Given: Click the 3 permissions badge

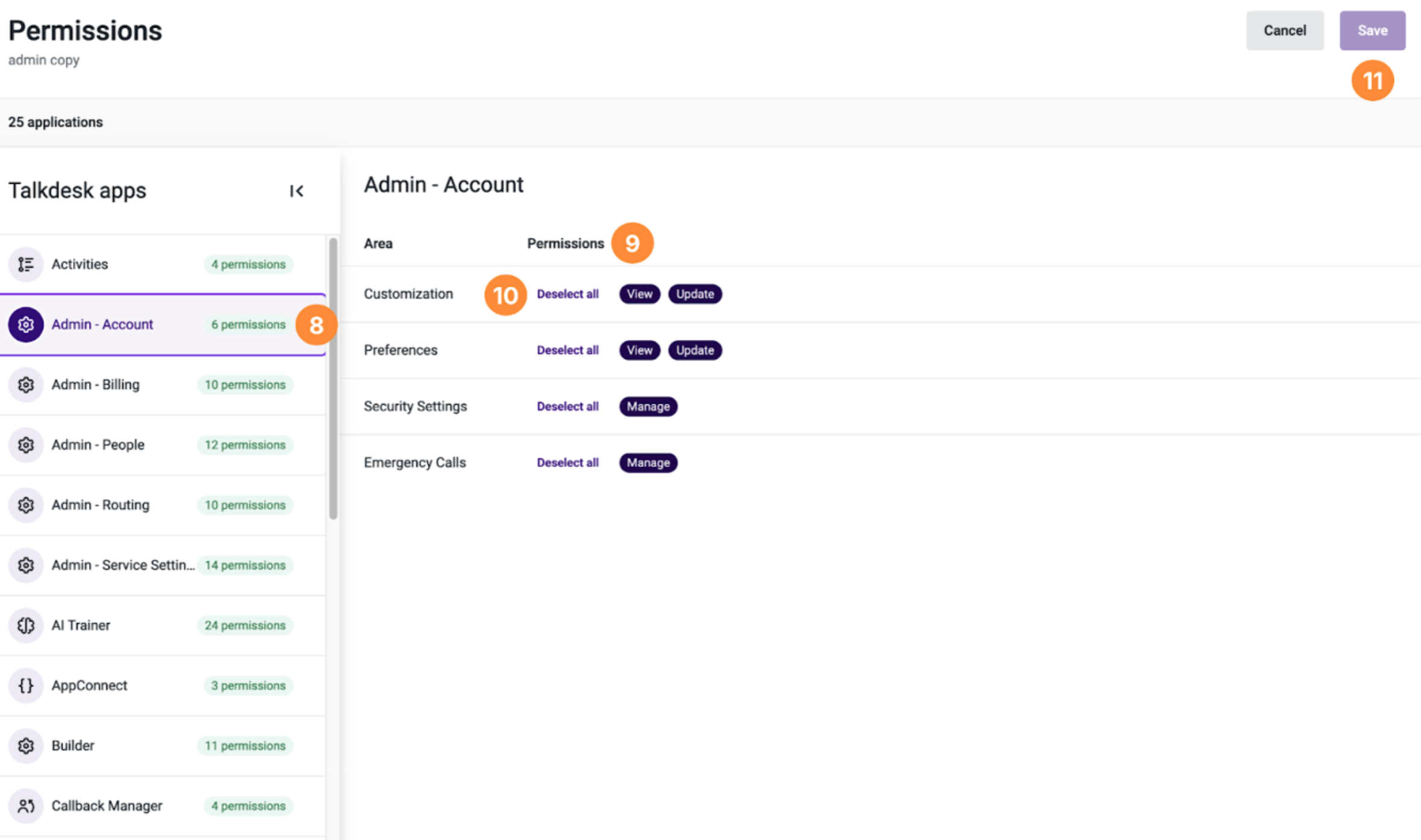Looking at the screenshot, I should point(248,686).
